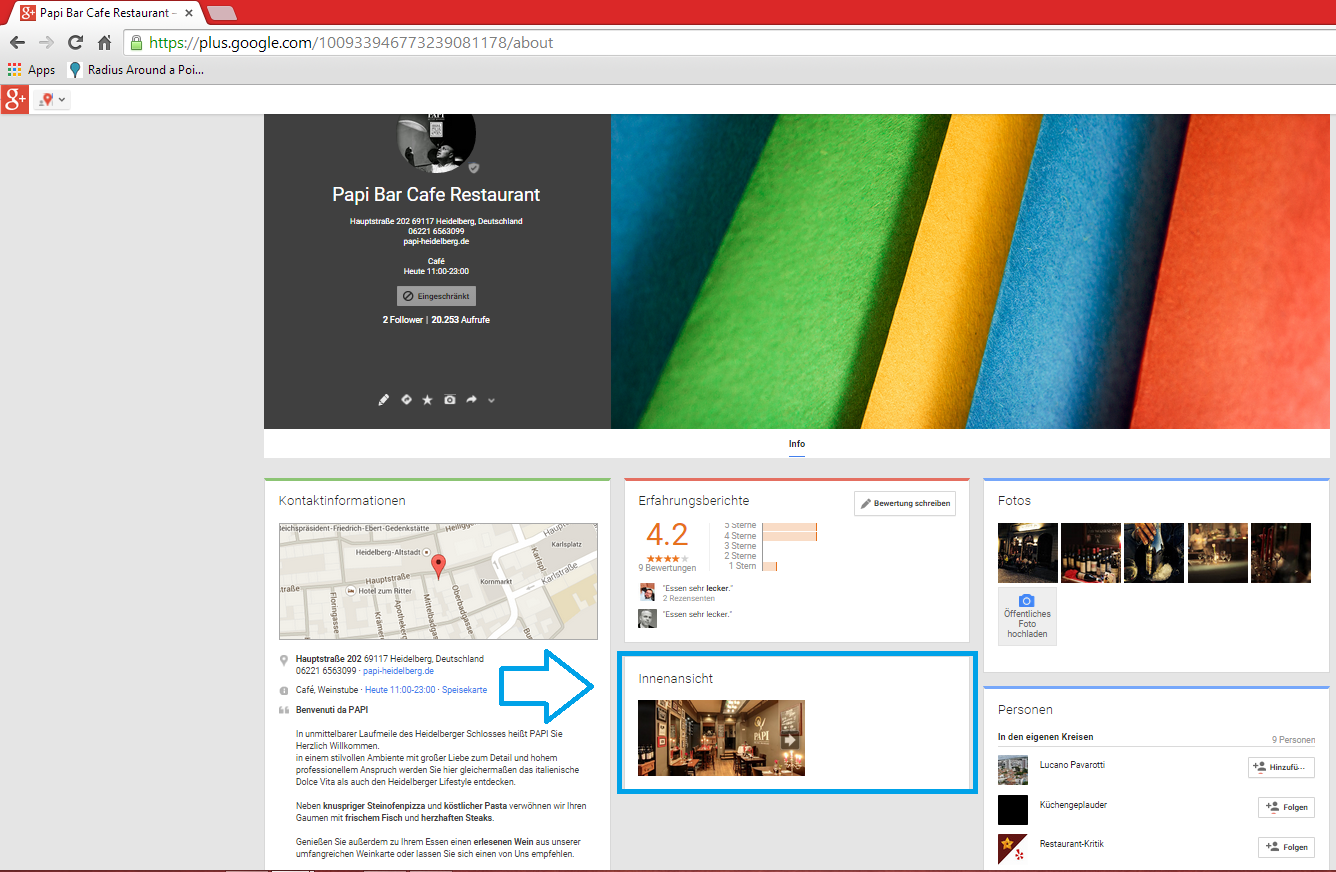The image size is (1336, 872).
Task: Click Hinzufügen button for Lucano Pavarotti
Action: tap(1281, 768)
